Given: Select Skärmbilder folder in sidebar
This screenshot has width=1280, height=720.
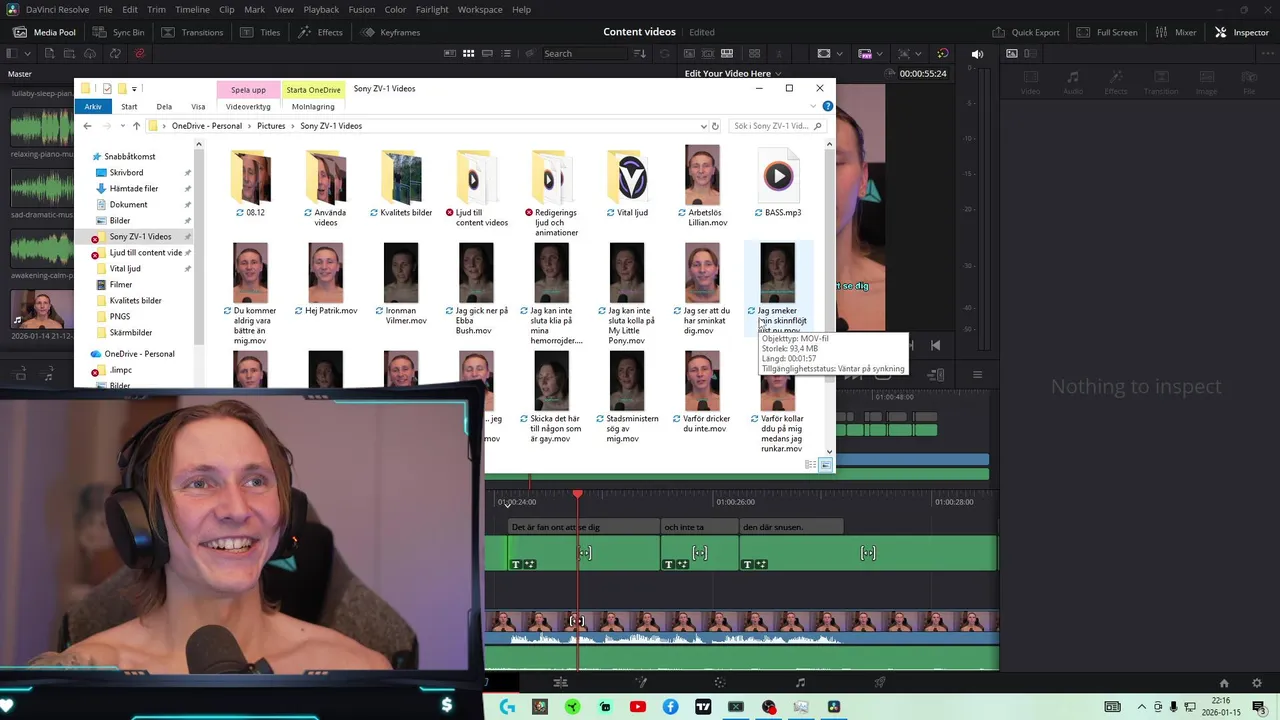Looking at the screenshot, I should 130,333.
